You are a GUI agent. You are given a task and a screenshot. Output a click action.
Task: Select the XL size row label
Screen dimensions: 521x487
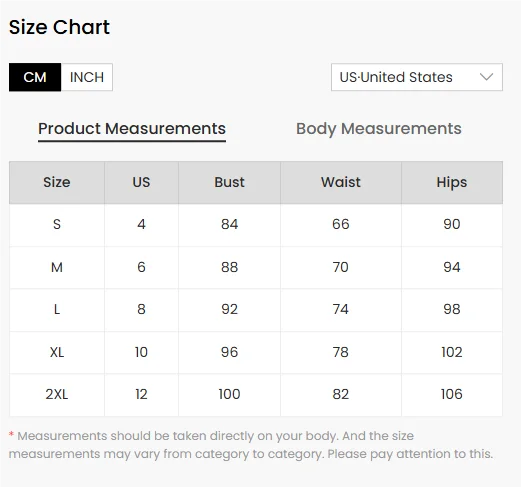[57, 352]
